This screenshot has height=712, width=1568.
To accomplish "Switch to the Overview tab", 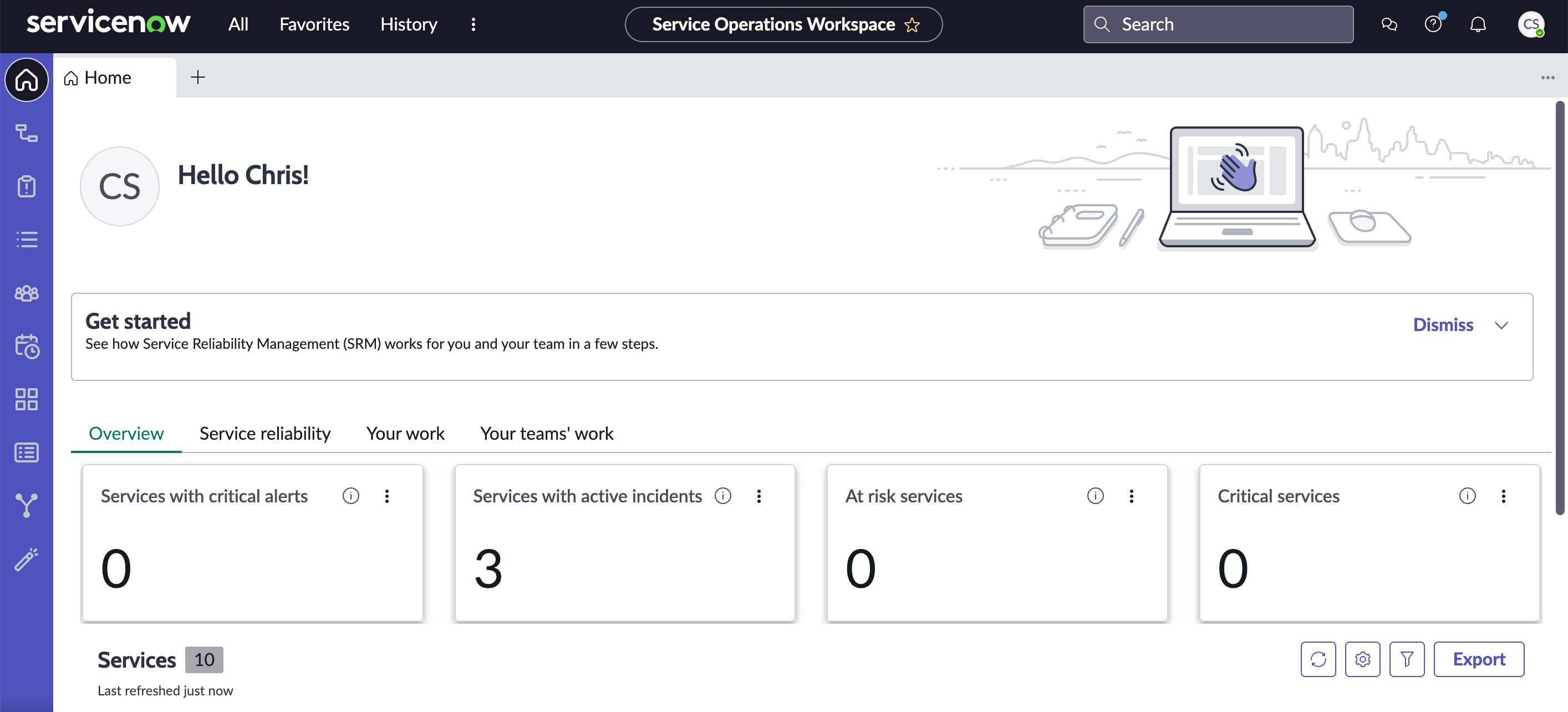I will 126,433.
